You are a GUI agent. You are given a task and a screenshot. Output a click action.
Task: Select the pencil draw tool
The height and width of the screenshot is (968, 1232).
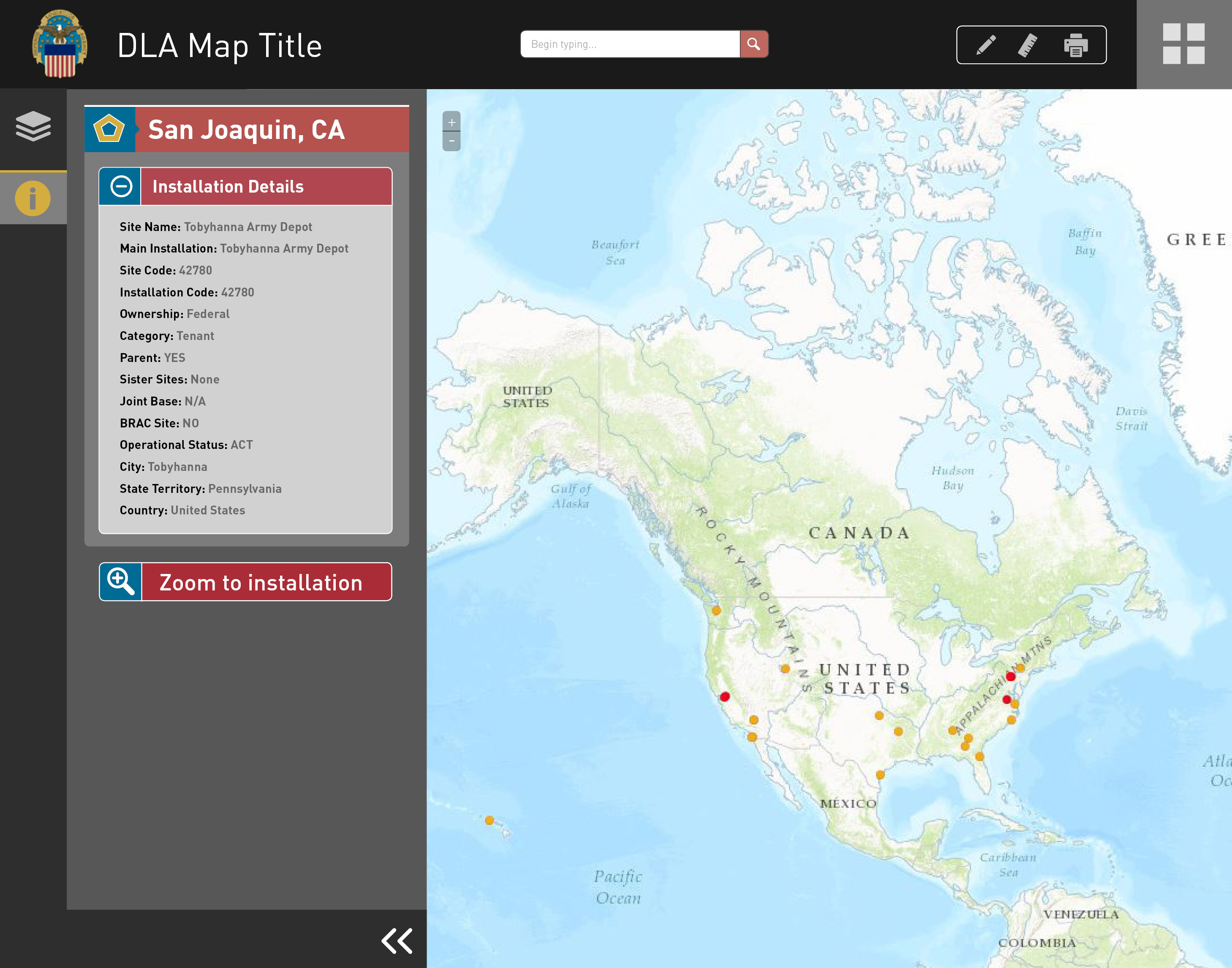986,45
